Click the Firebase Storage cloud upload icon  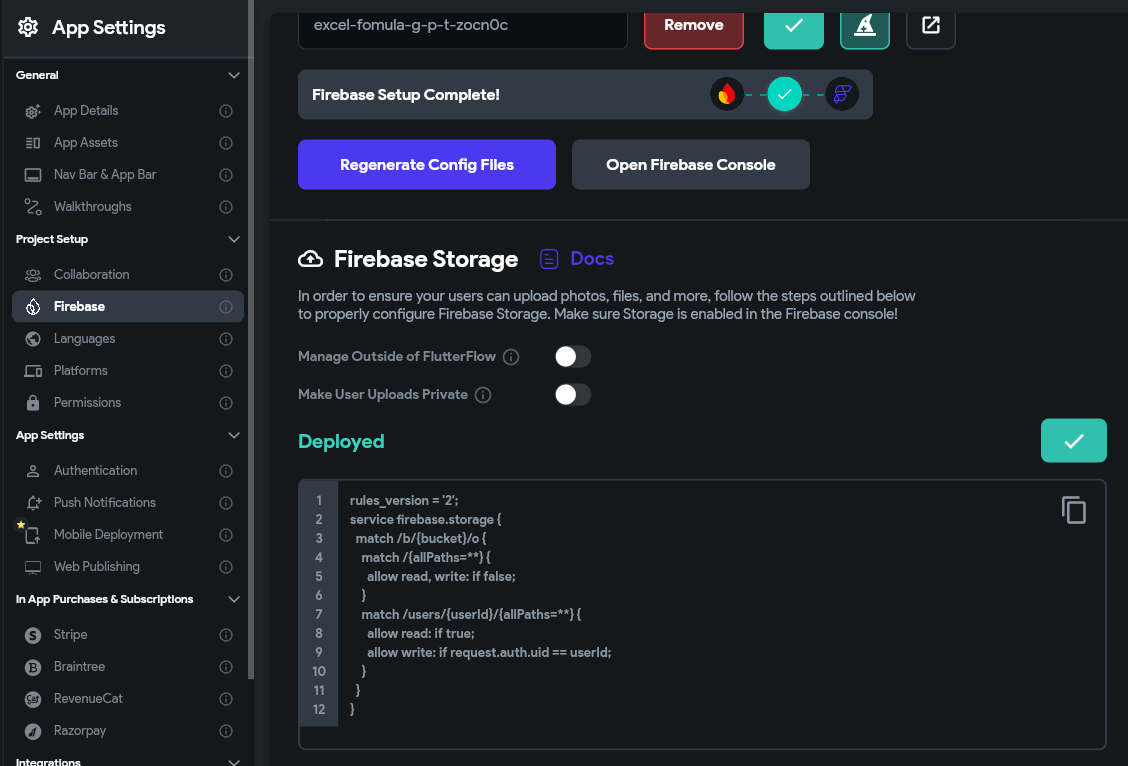pyautogui.click(x=311, y=259)
